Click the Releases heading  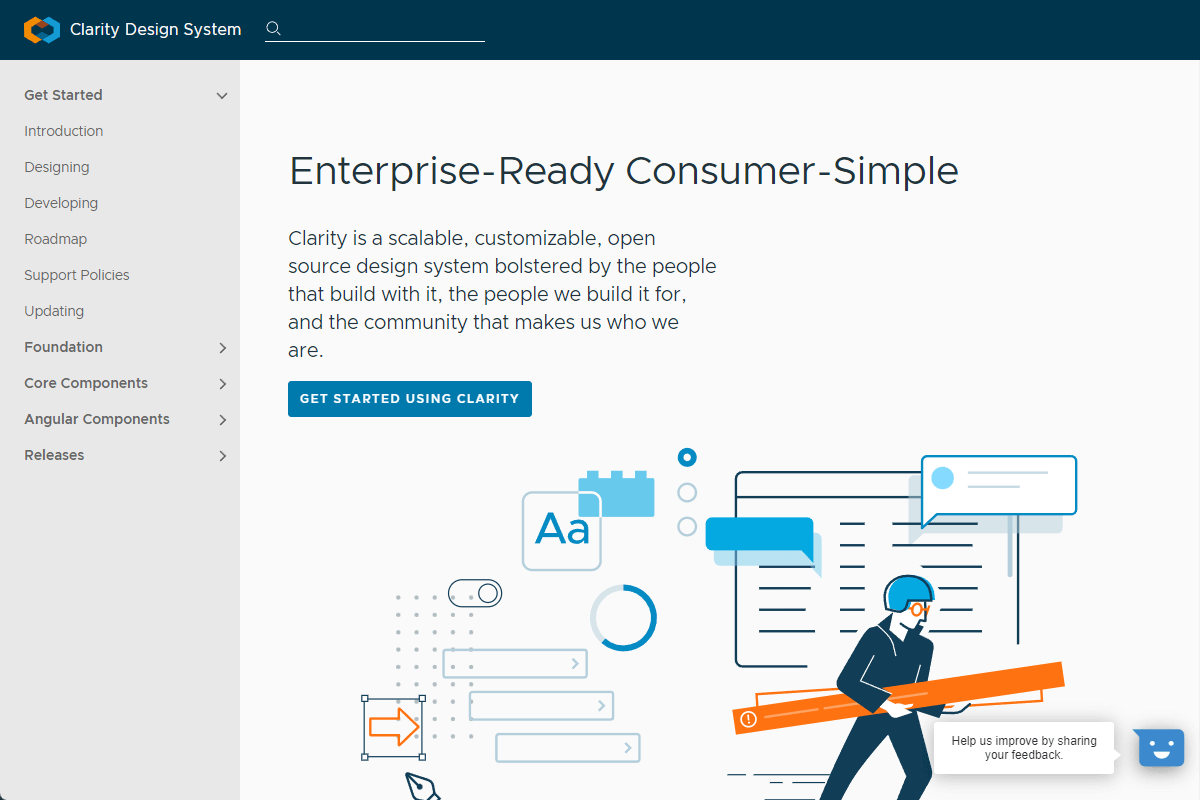[x=54, y=455]
